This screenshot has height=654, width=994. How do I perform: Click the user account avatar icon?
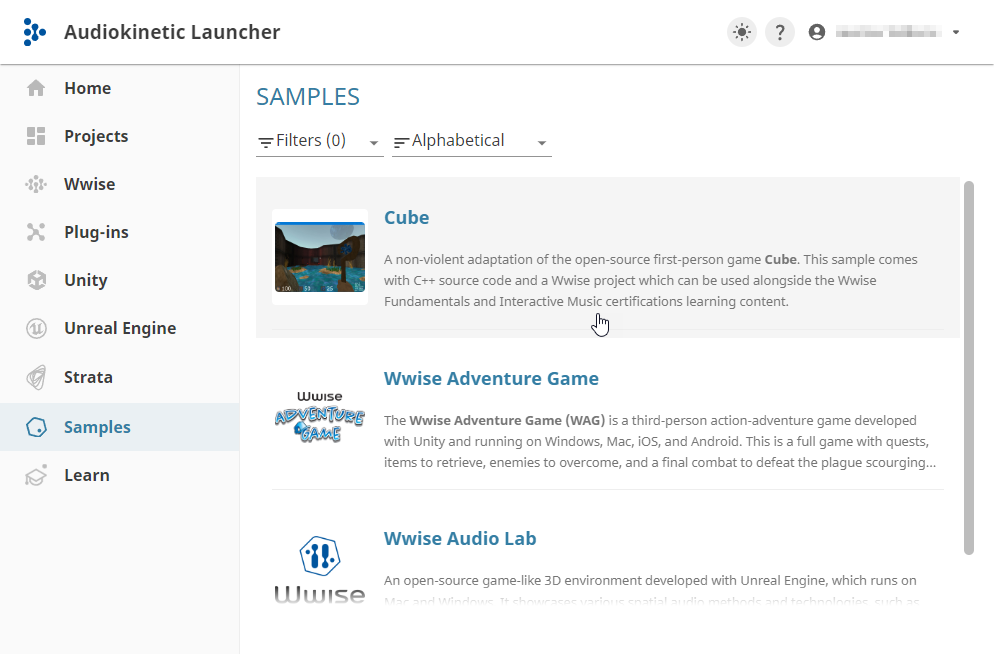tap(817, 32)
